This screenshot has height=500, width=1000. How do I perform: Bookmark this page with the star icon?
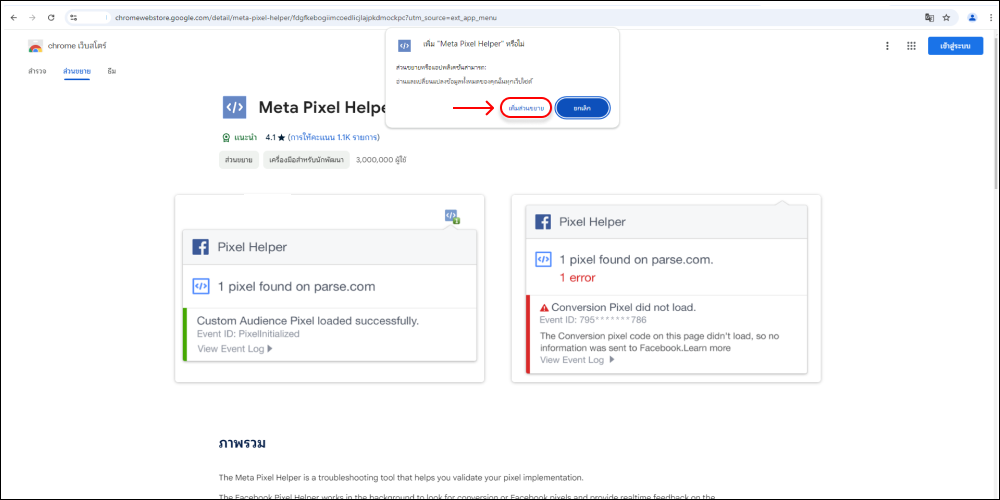tap(946, 18)
